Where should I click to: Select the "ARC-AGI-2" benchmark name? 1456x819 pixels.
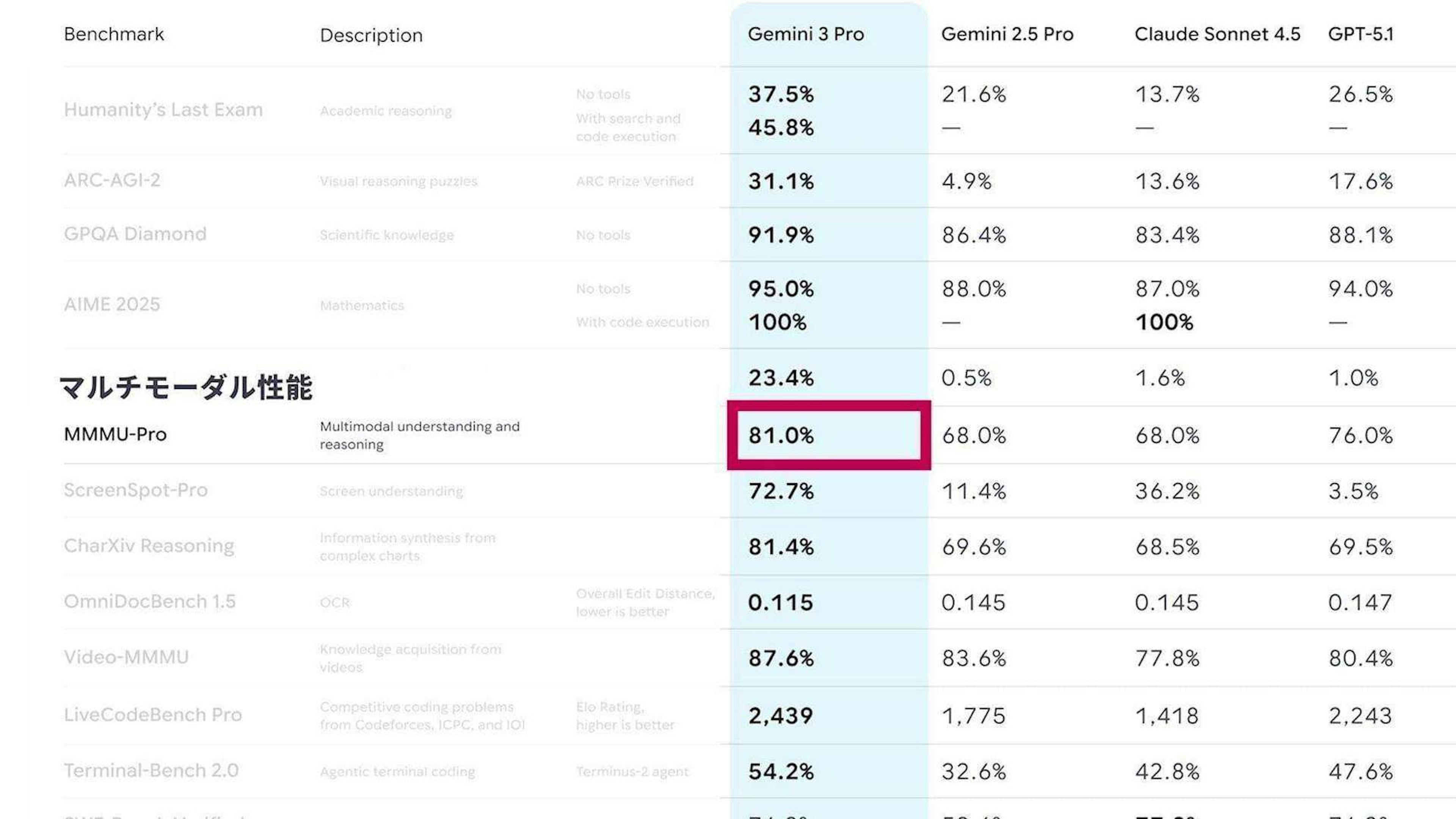point(112,180)
